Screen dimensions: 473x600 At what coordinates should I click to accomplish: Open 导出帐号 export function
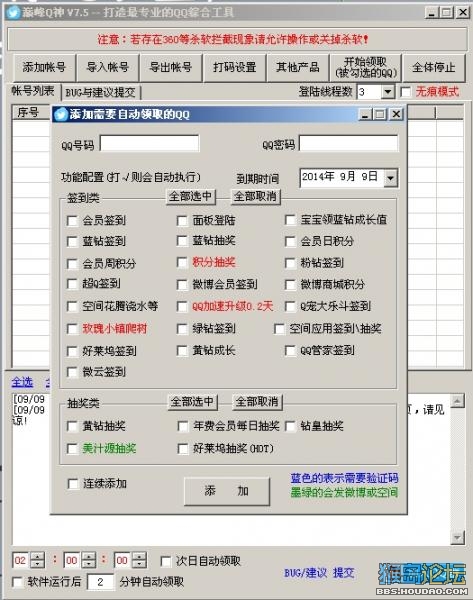[171, 68]
